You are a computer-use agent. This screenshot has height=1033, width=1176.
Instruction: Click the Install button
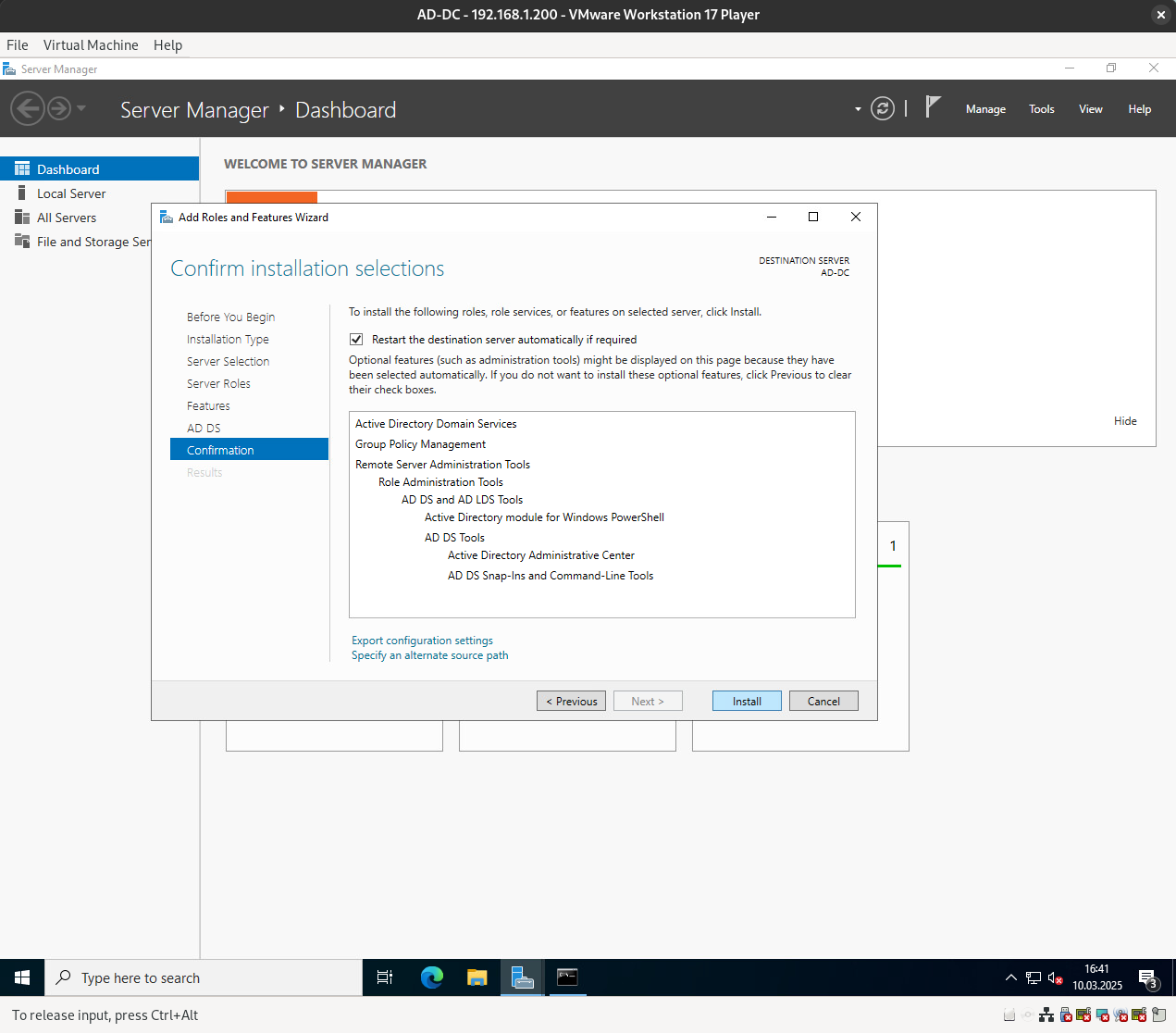[747, 701]
